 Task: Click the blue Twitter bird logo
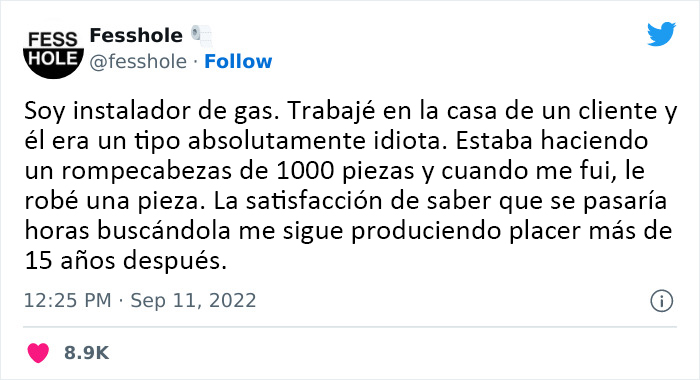coord(661,34)
